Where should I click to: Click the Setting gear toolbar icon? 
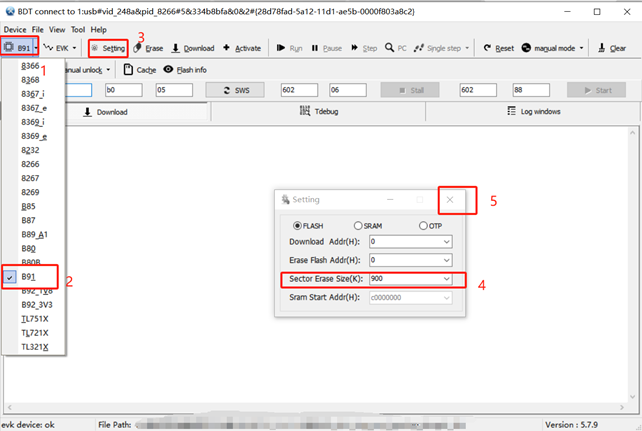(95, 48)
